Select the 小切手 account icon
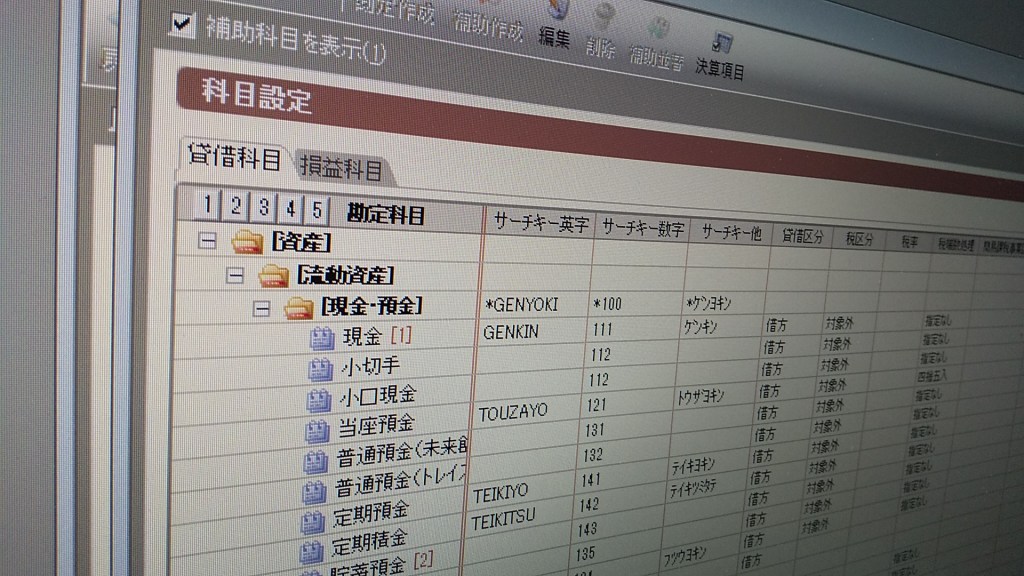 pos(320,369)
